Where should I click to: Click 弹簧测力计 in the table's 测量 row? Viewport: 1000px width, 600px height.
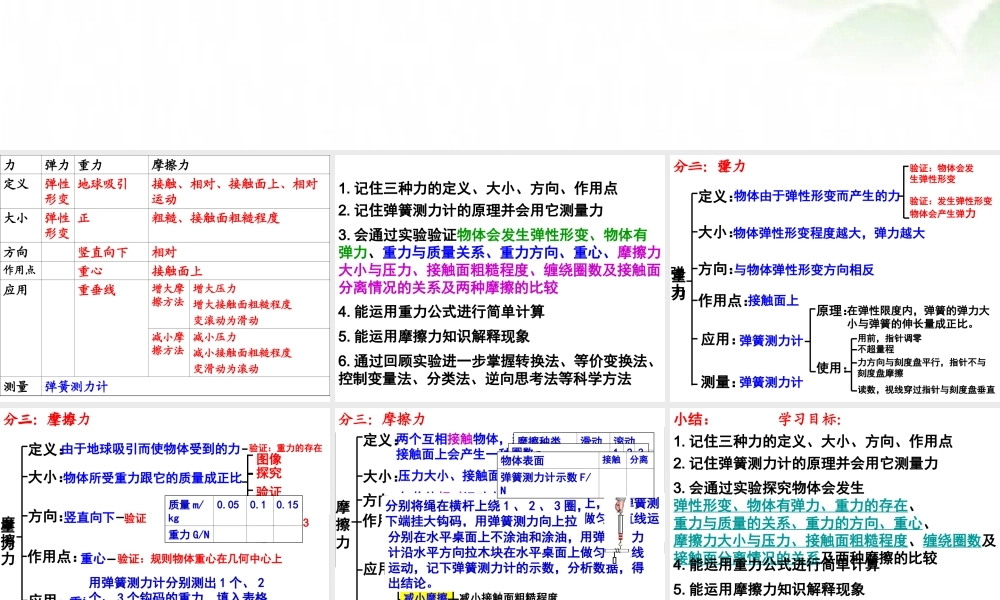pyautogui.click(x=76, y=386)
